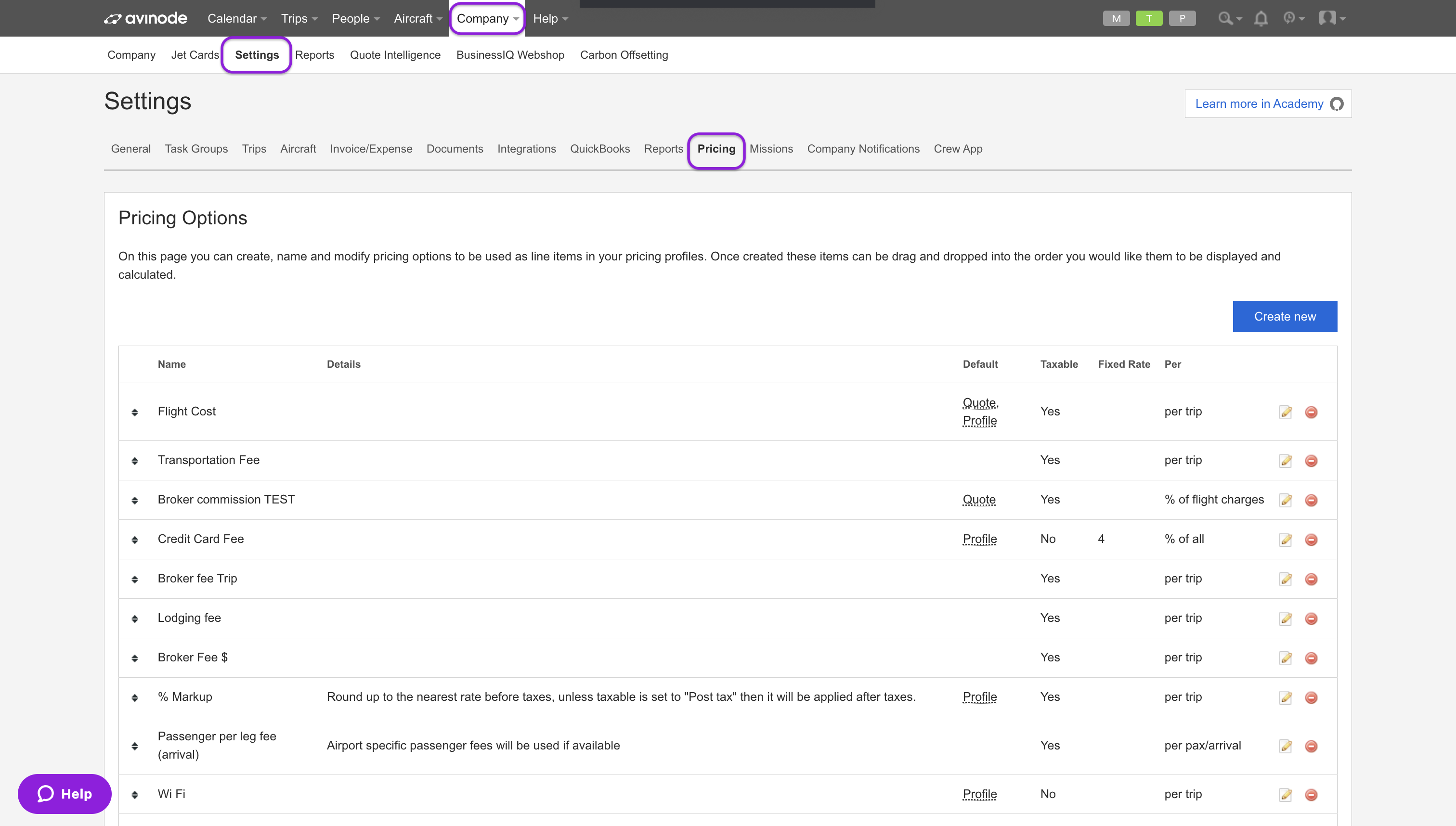Image resolution: width=1456 pixels, height=826 pixels.
Task: Go to the Jet Cards subnav
Action: pos(195,55)
